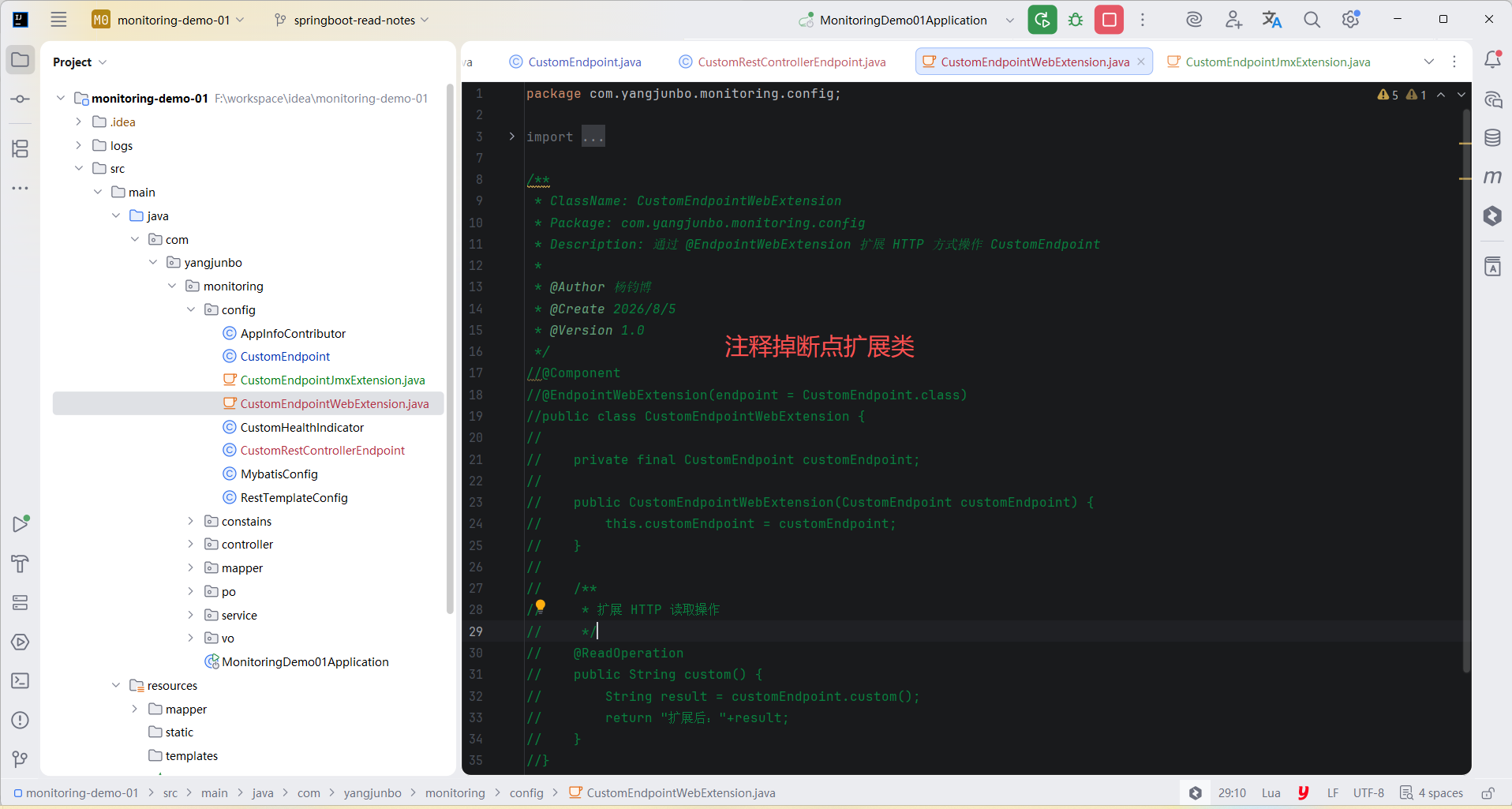Open RestTemplateConfig class
The image size is (1512, 809).
point(294,497)
